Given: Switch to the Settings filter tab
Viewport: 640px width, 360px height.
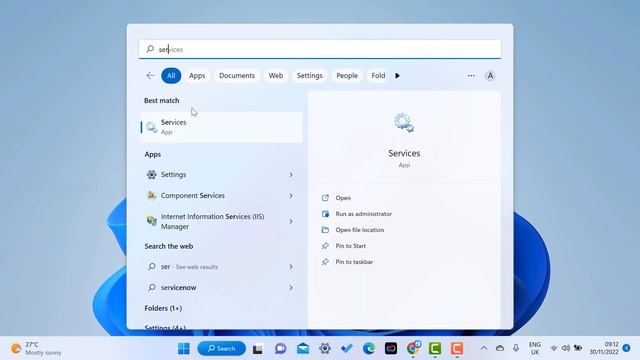Looking at the screenshot, I should point(309,76).
